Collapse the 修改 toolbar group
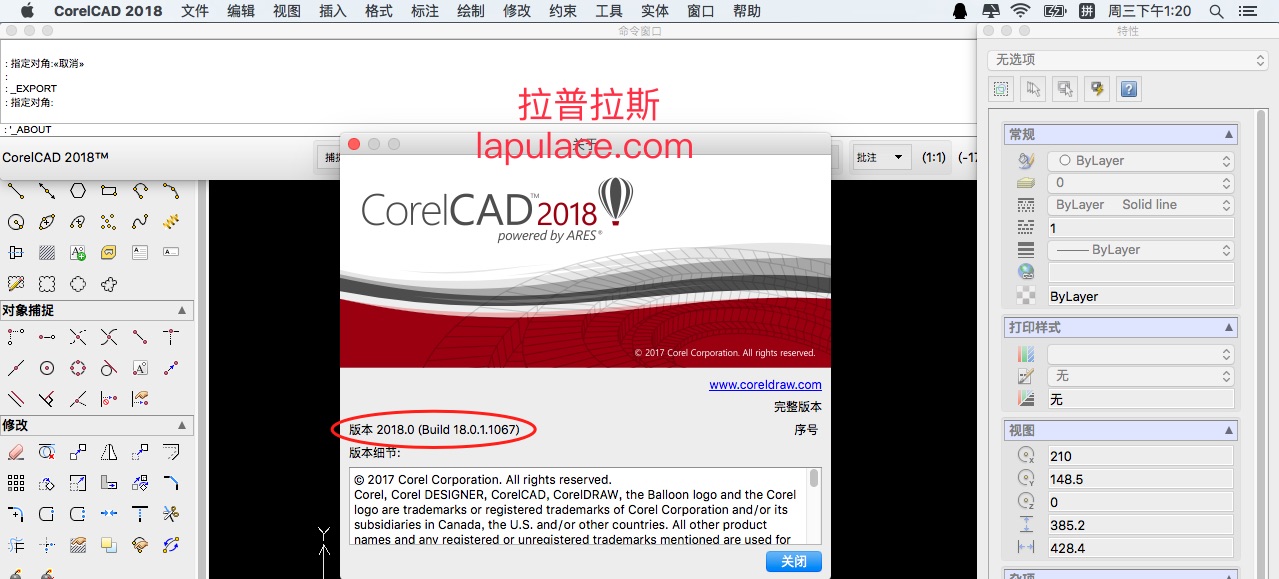This screenshot has height=579, width=1279. click(181, 425)
